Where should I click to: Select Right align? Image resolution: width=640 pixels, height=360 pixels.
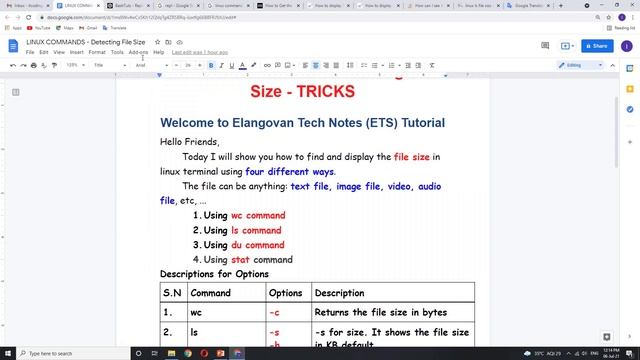(x=326, y=65)
